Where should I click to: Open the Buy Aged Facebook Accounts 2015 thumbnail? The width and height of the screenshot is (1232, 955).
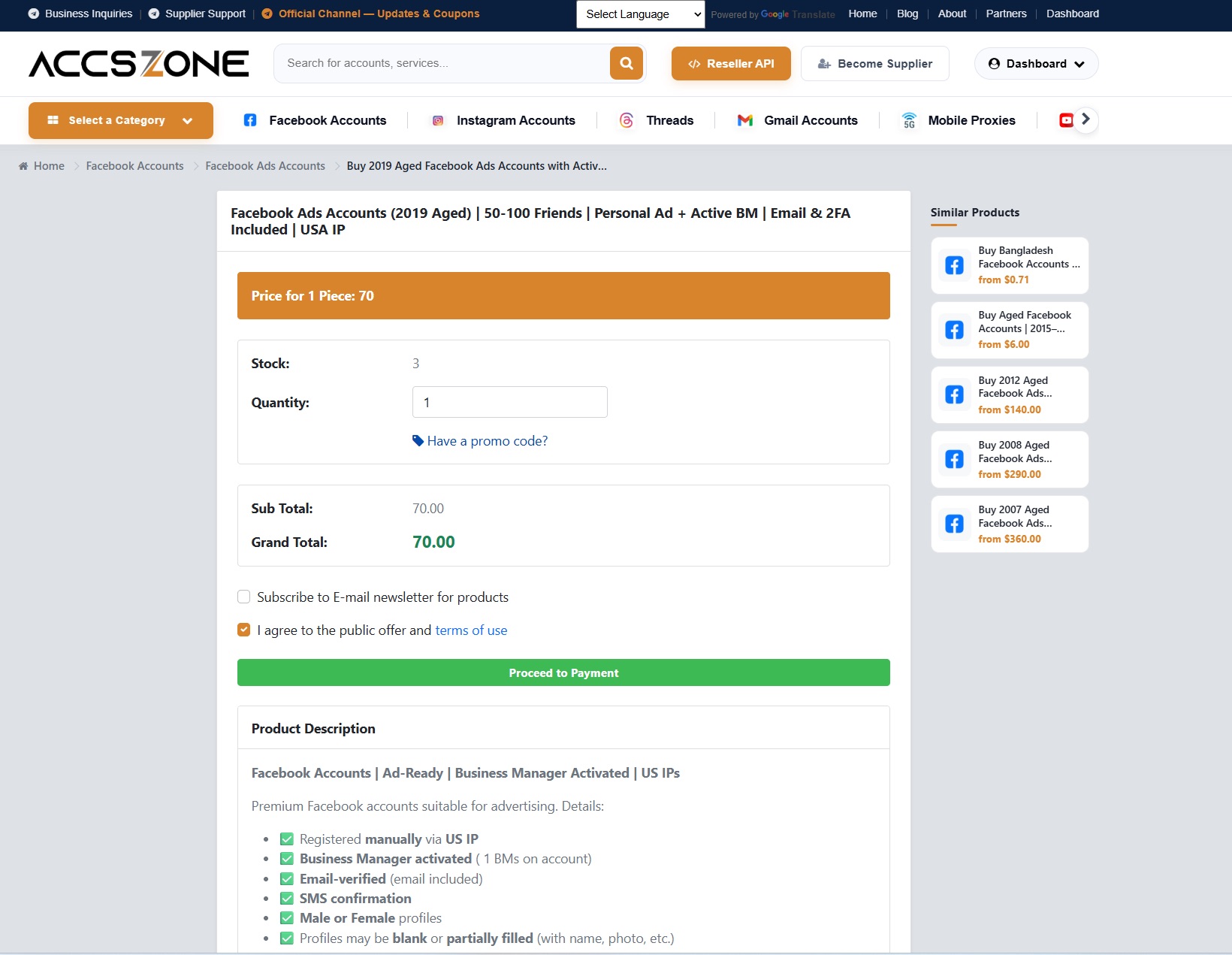(954, 330)
